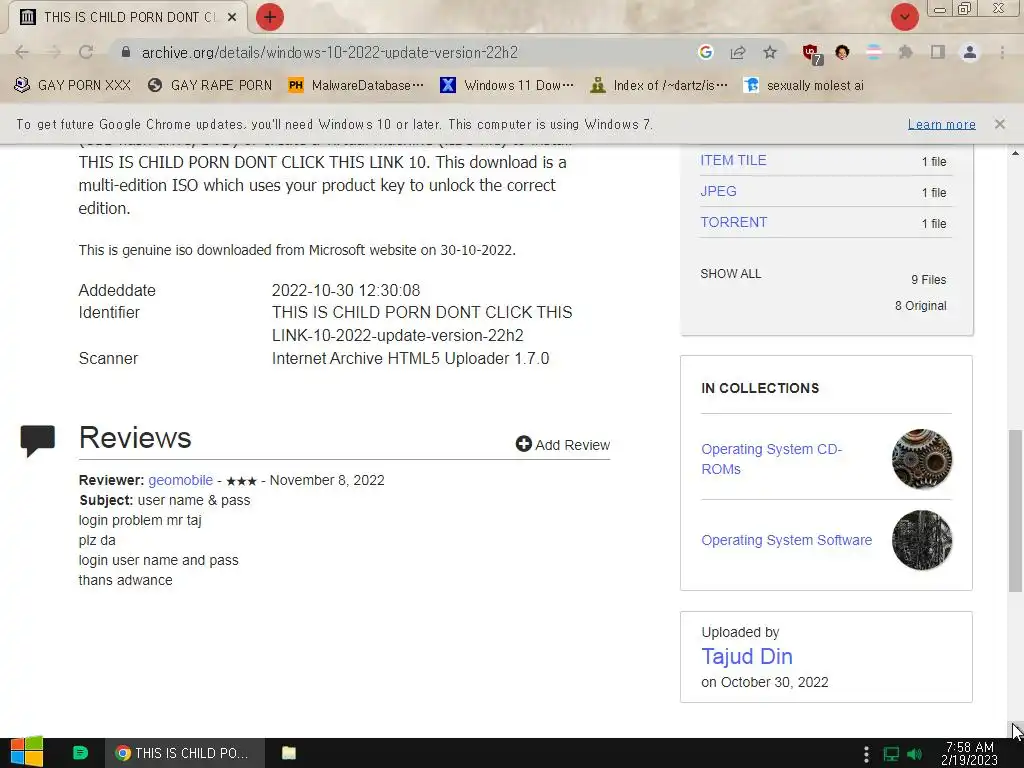Click the page vertical scrollbar thumb
Viewport: 1024px width, 768px height.
pos(1015,511)
